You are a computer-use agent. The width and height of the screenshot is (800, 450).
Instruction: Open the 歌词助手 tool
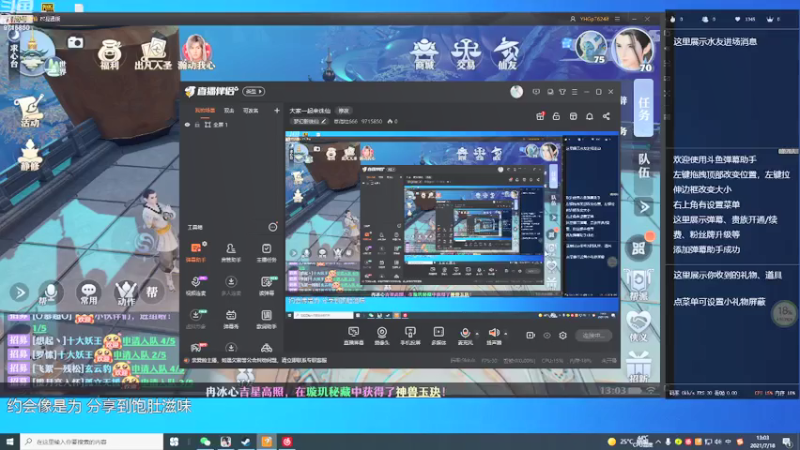point(266,319)
